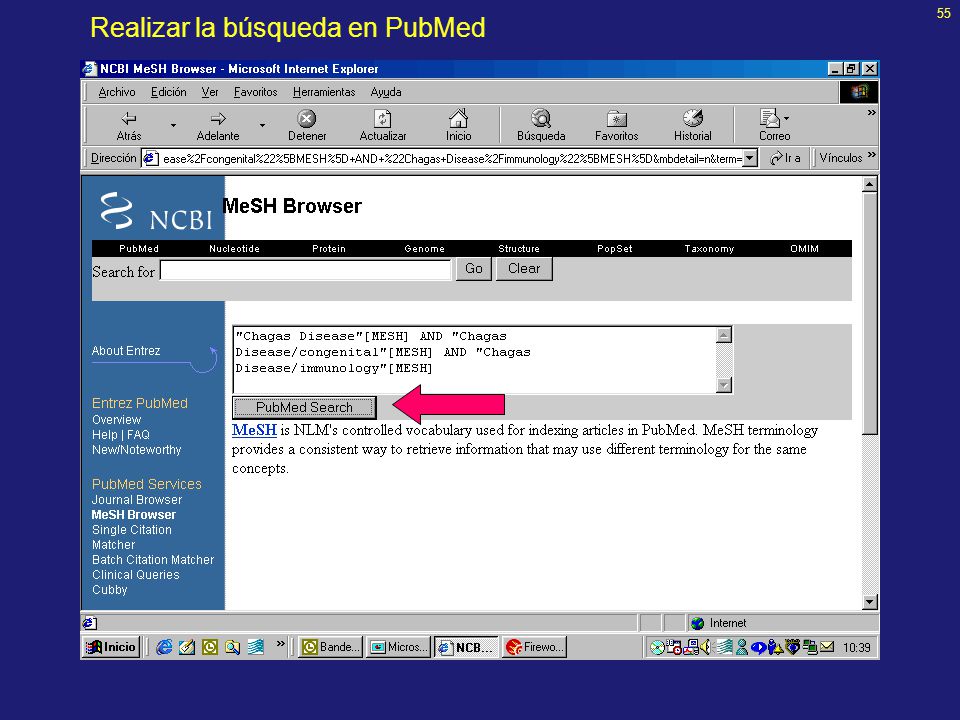Image resolution: width=960 pixels, height=720 pixels.
Task: Expand the Vínculos links chevron
Action: coord(871,155)
